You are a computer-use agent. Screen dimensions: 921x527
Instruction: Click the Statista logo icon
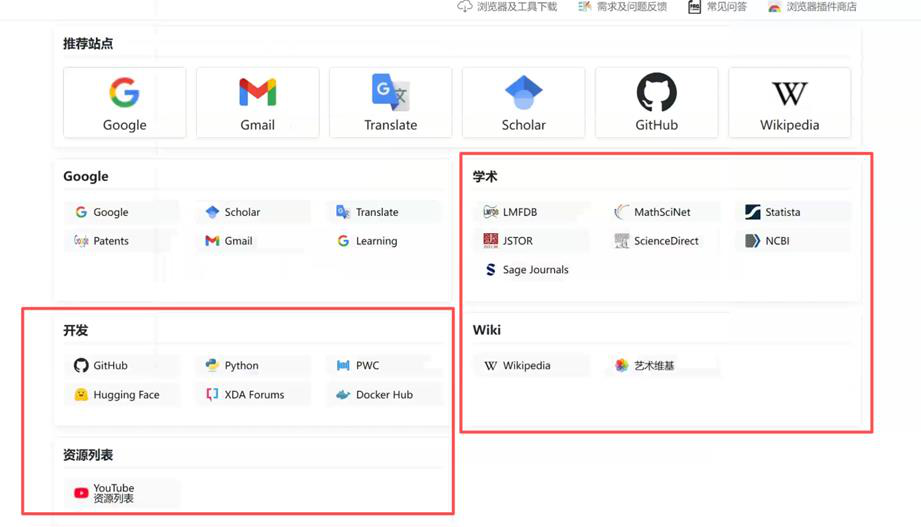(752, 212)
